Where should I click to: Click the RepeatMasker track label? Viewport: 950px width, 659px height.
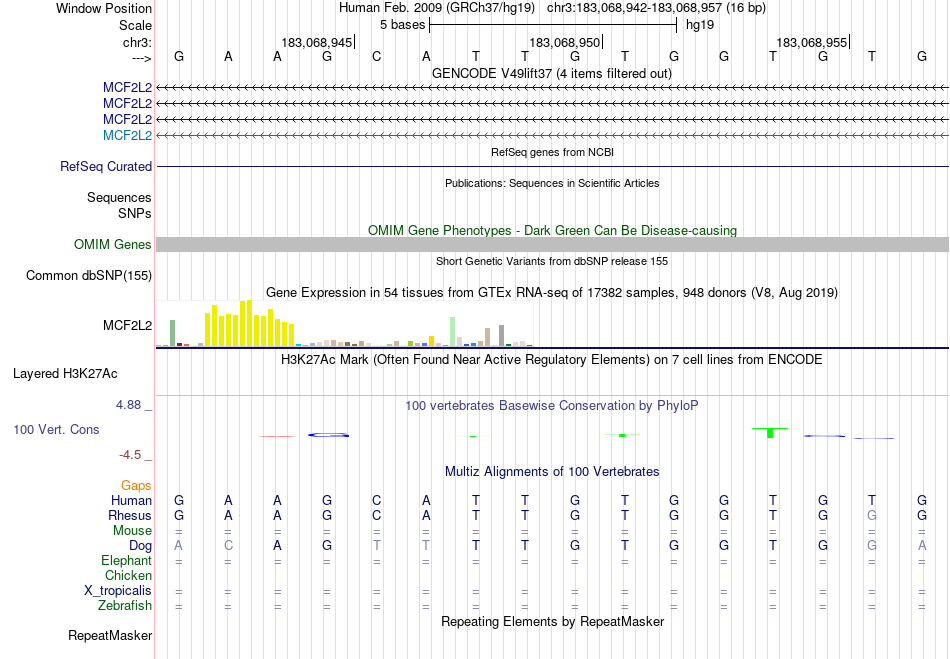tap(110, 635)
